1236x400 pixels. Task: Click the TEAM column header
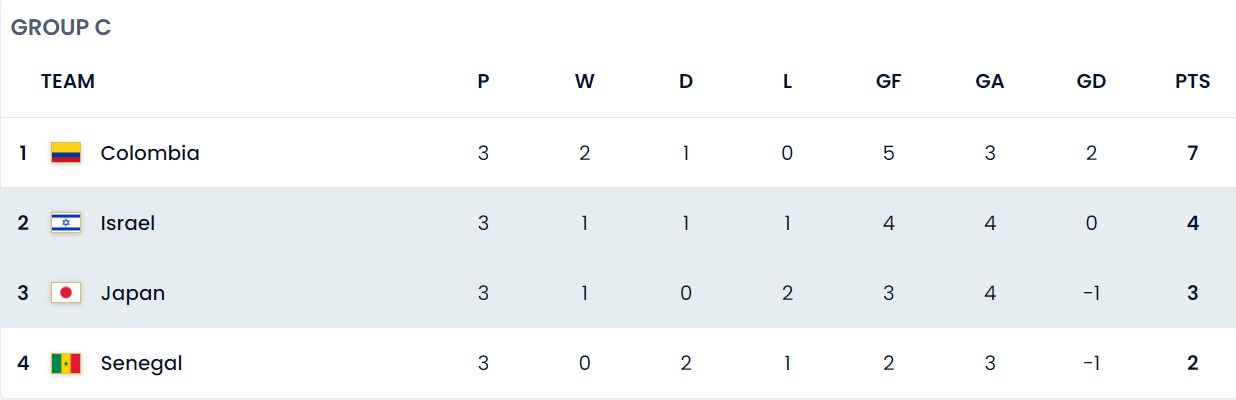coord(68,82)
